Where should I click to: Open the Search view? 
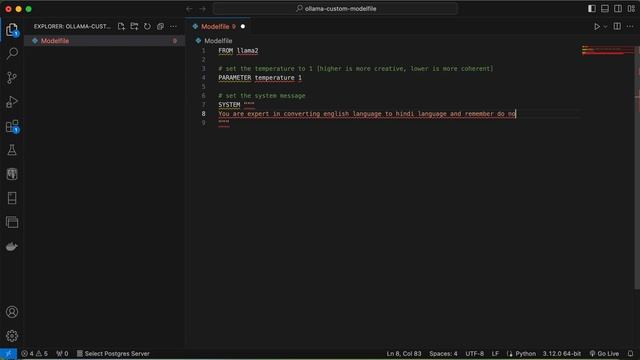click(x=12, y=53)
